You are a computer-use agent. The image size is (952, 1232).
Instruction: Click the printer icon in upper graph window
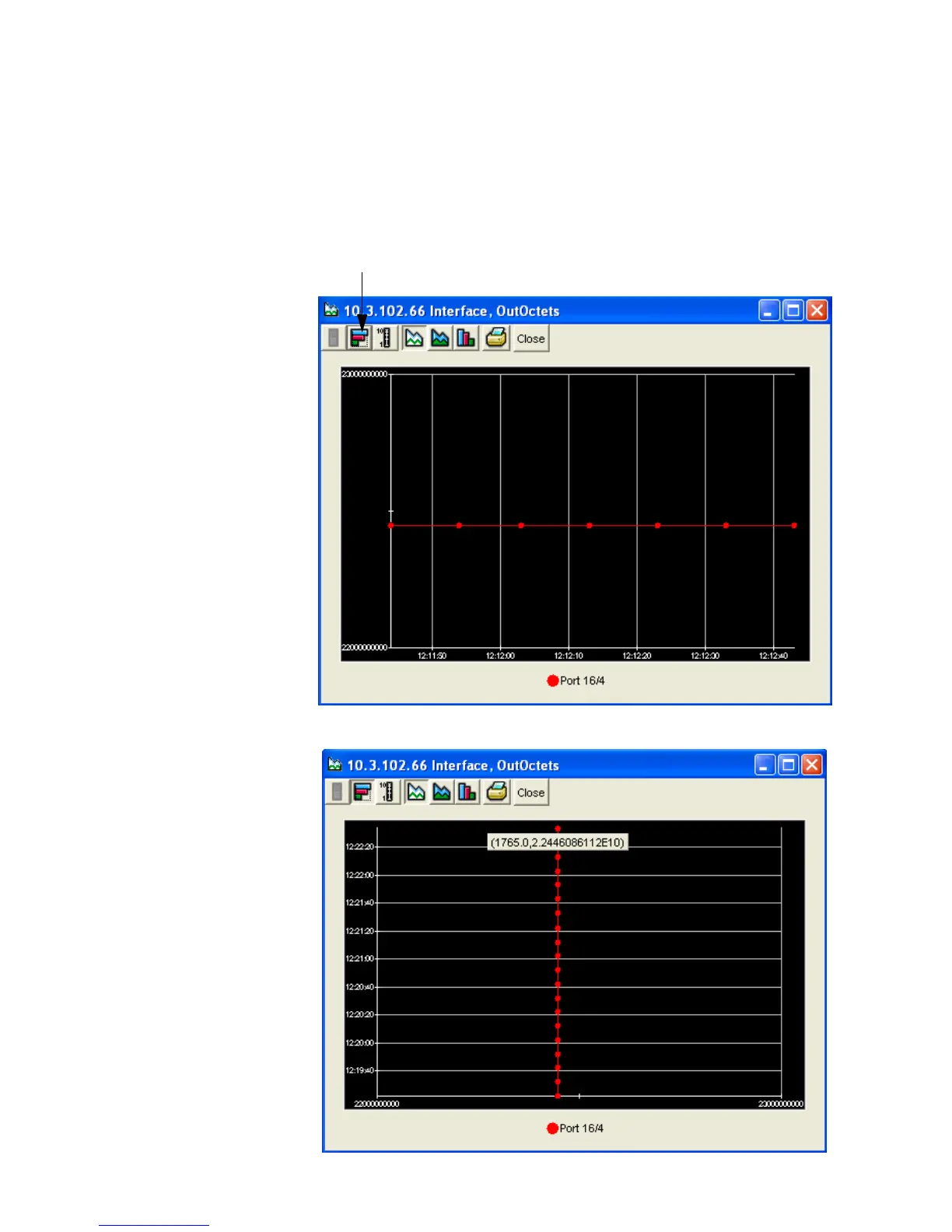coord(496,338)
